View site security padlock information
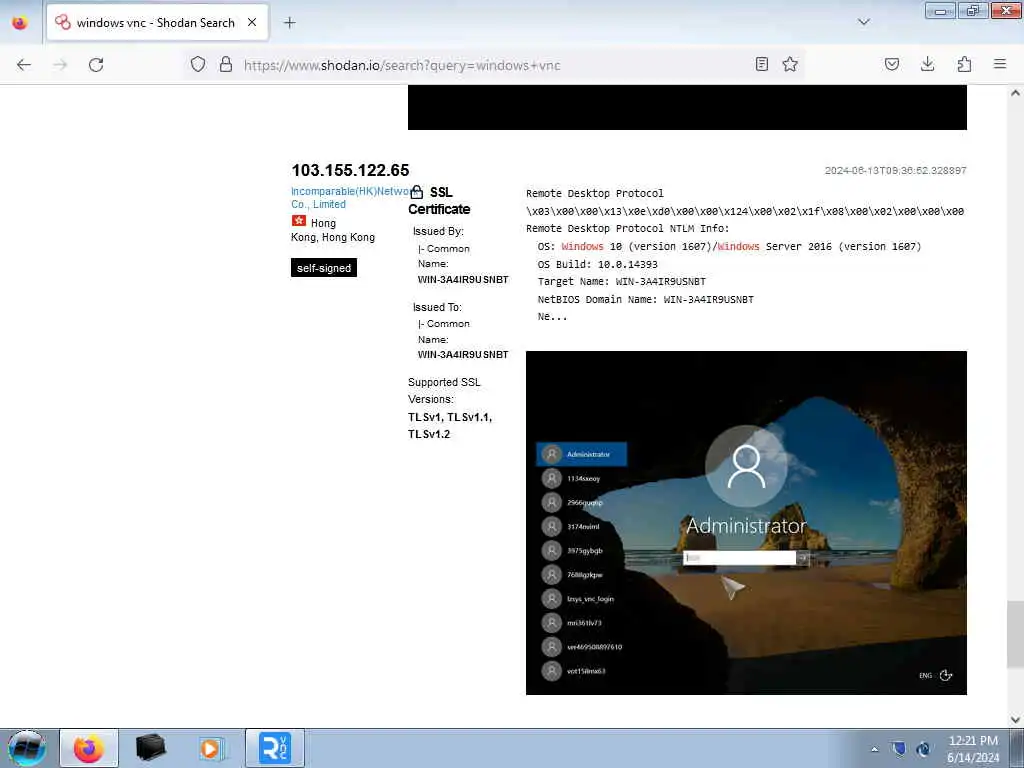 coord(226,64)
